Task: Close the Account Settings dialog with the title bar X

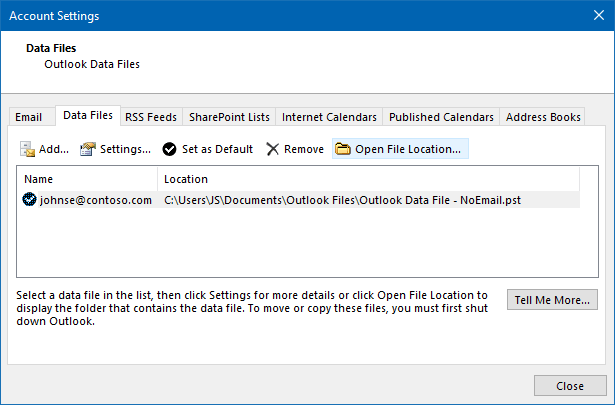Action: (x=599, y=15)
